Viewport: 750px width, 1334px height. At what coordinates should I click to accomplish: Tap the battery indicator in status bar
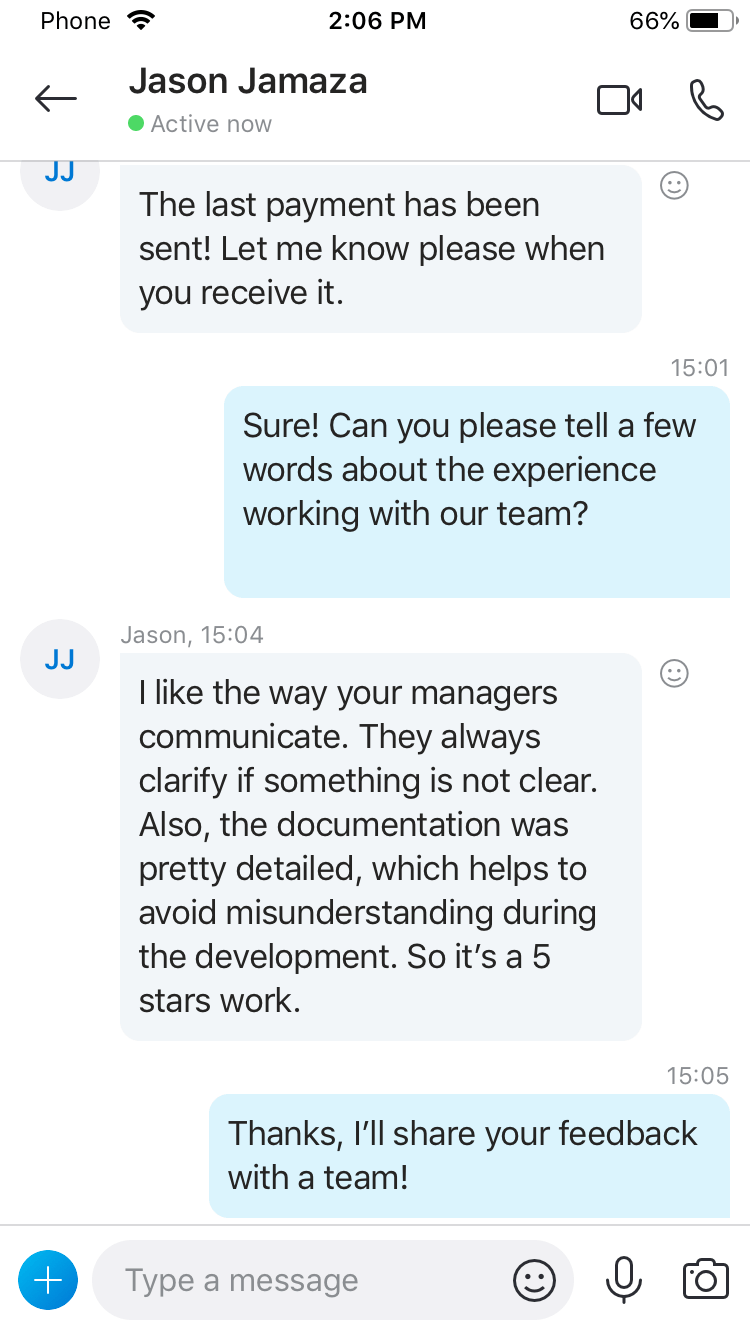pos(711,21)
